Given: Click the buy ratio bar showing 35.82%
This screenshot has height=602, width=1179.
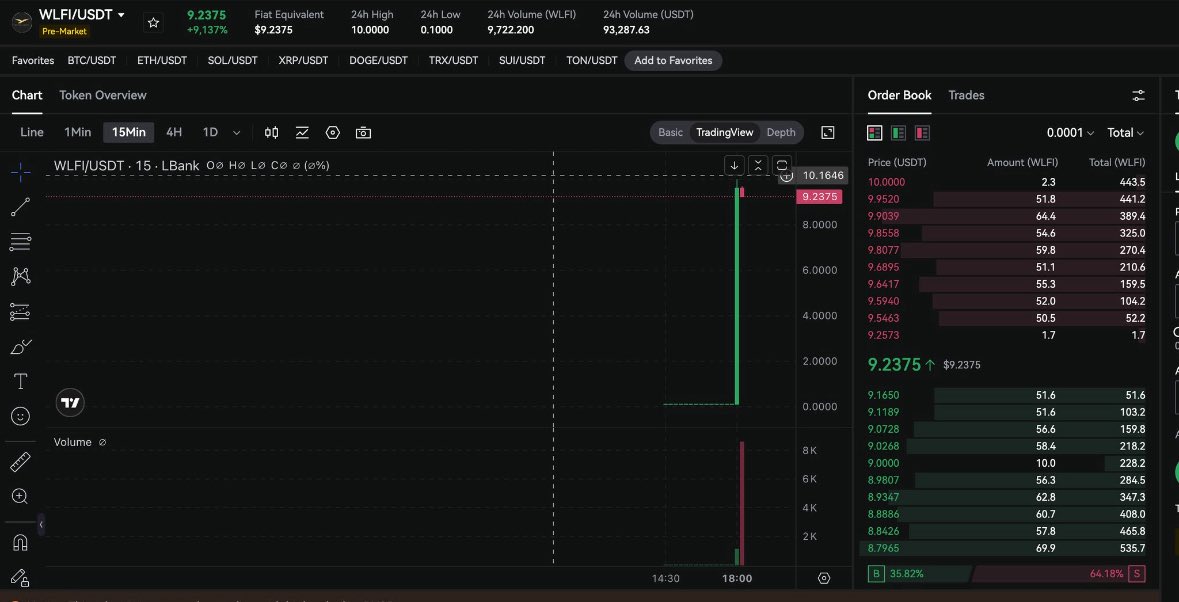Looking at the screenshot, I should (920, 574).
